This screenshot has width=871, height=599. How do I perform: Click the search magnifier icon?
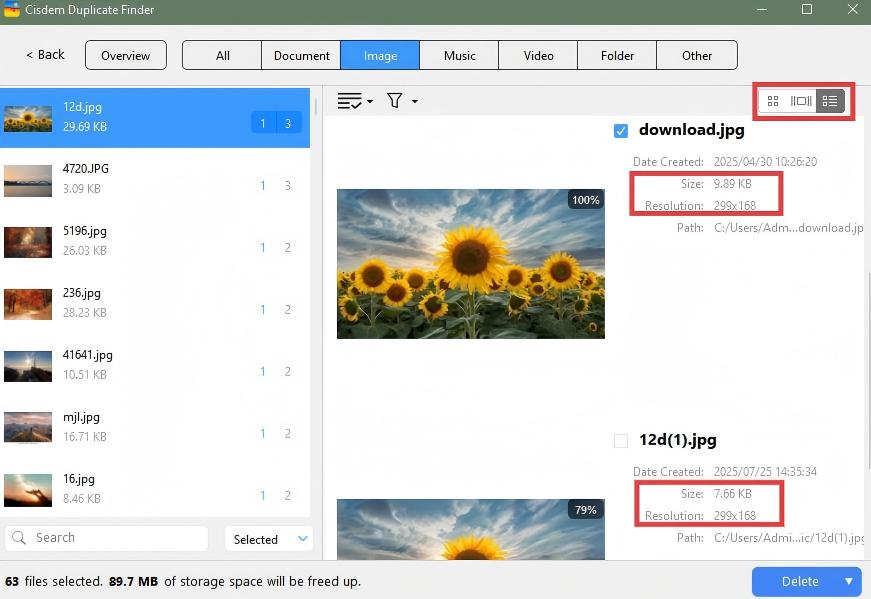point(19,537)
